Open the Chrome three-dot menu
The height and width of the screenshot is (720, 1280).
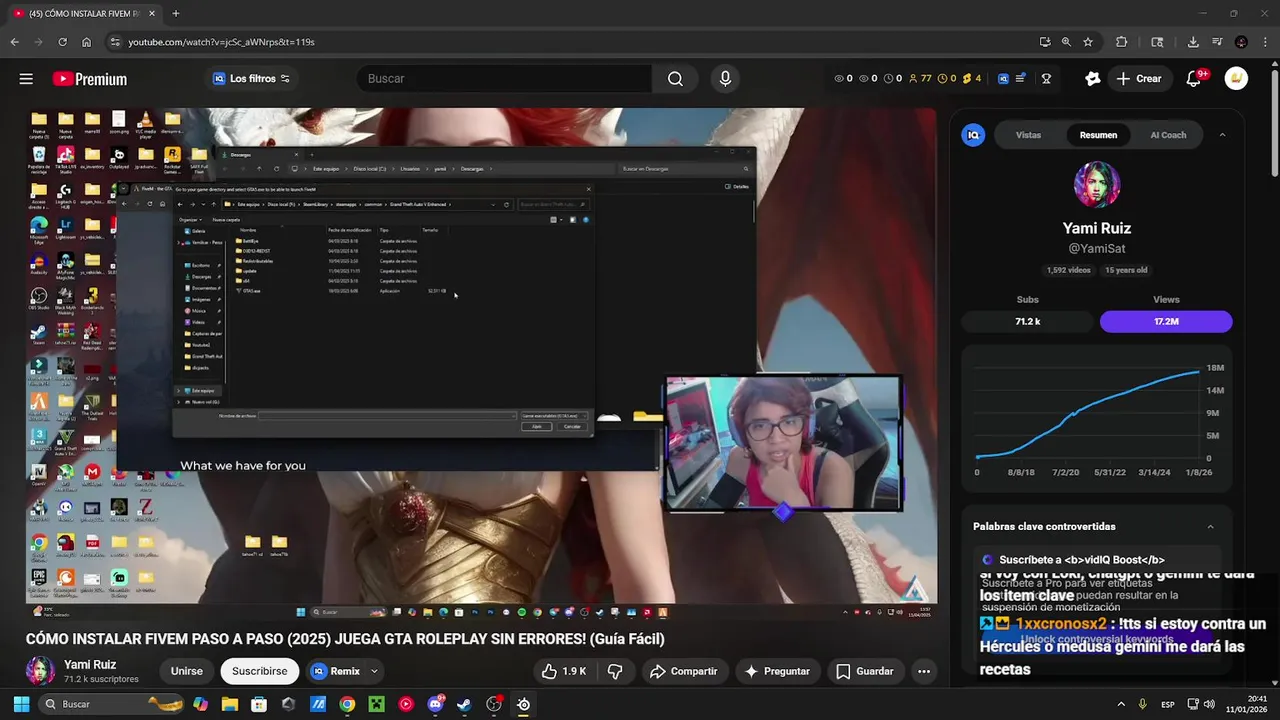[1264, 42]
